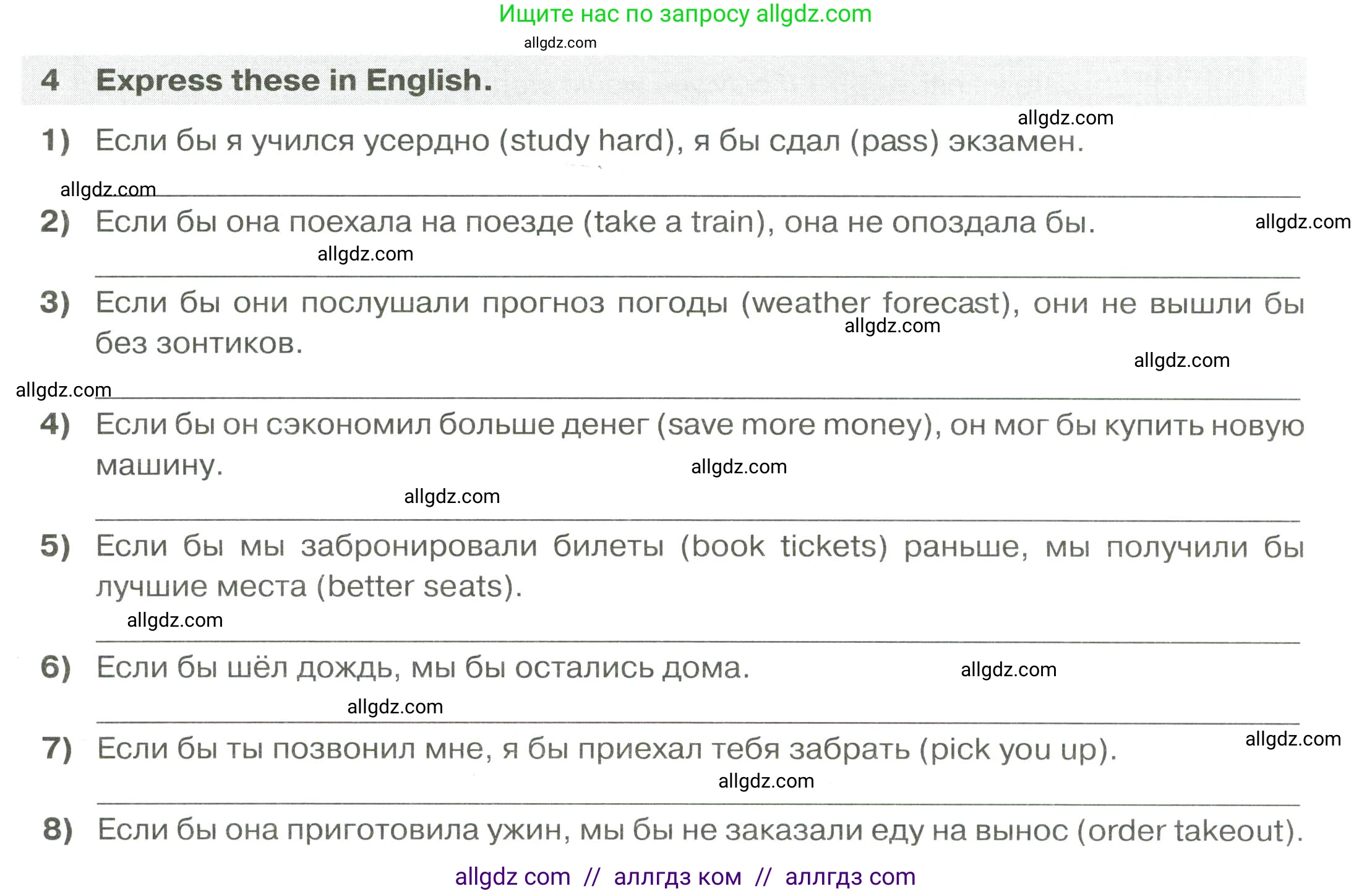Viewport: 1372px width, 894px height.
Task: Select the phrase book tickets in sentence 5
Action: (x=786, y=546)
